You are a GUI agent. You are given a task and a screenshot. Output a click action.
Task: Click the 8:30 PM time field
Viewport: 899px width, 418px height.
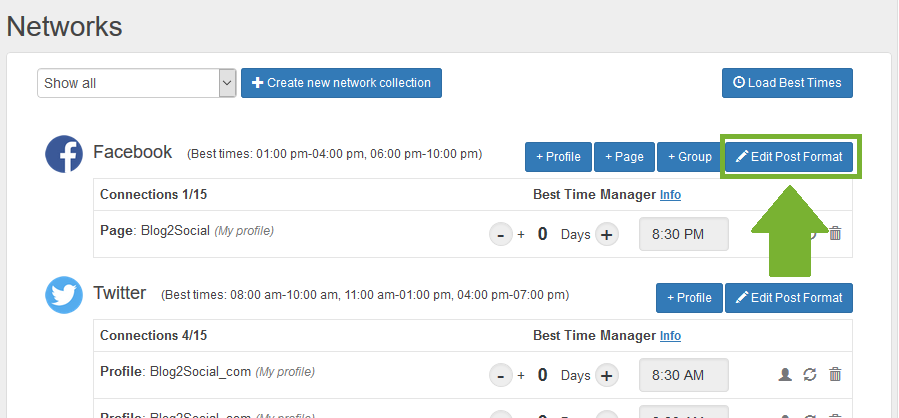point(683,234)
